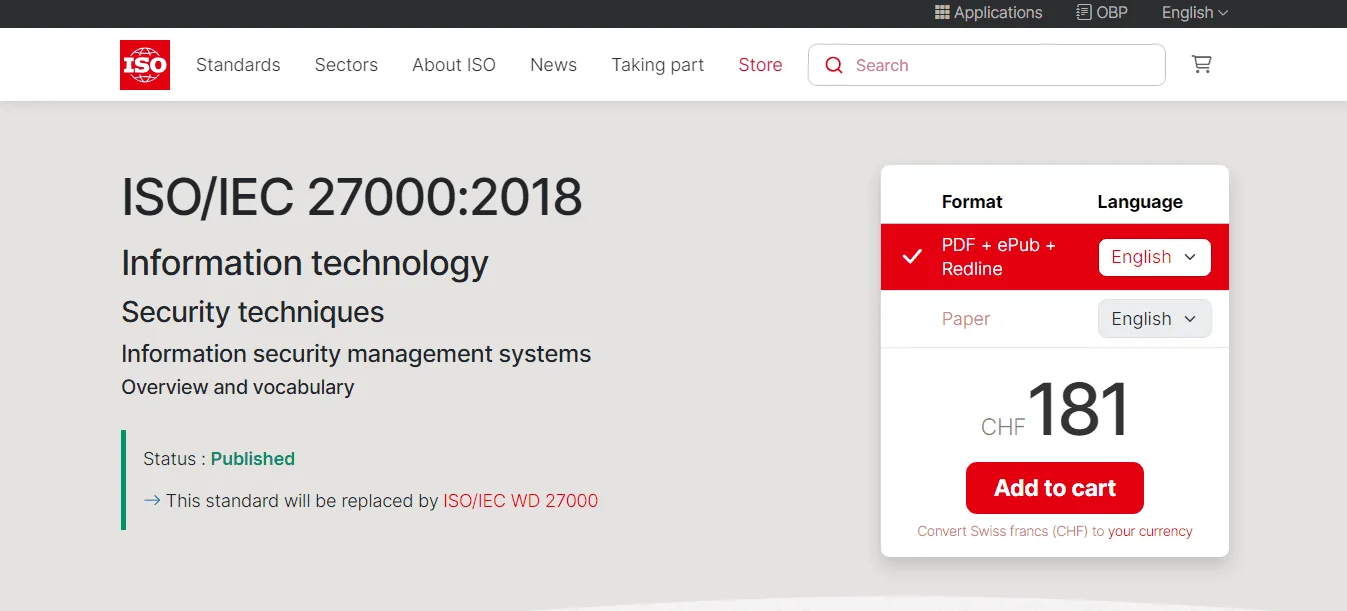Open the Standards menu
Viewport: 1347px width, 611px height.
[238, 65]
